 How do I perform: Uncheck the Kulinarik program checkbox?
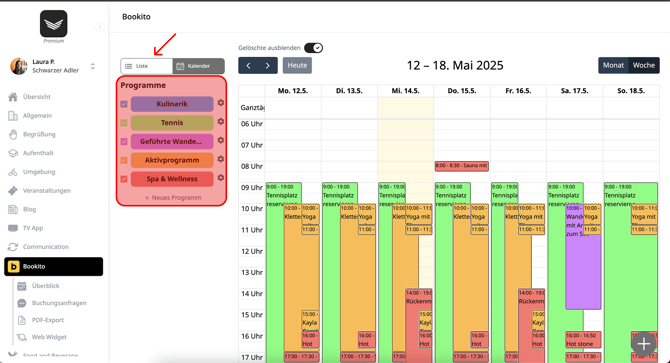click(x=124, y=104)
